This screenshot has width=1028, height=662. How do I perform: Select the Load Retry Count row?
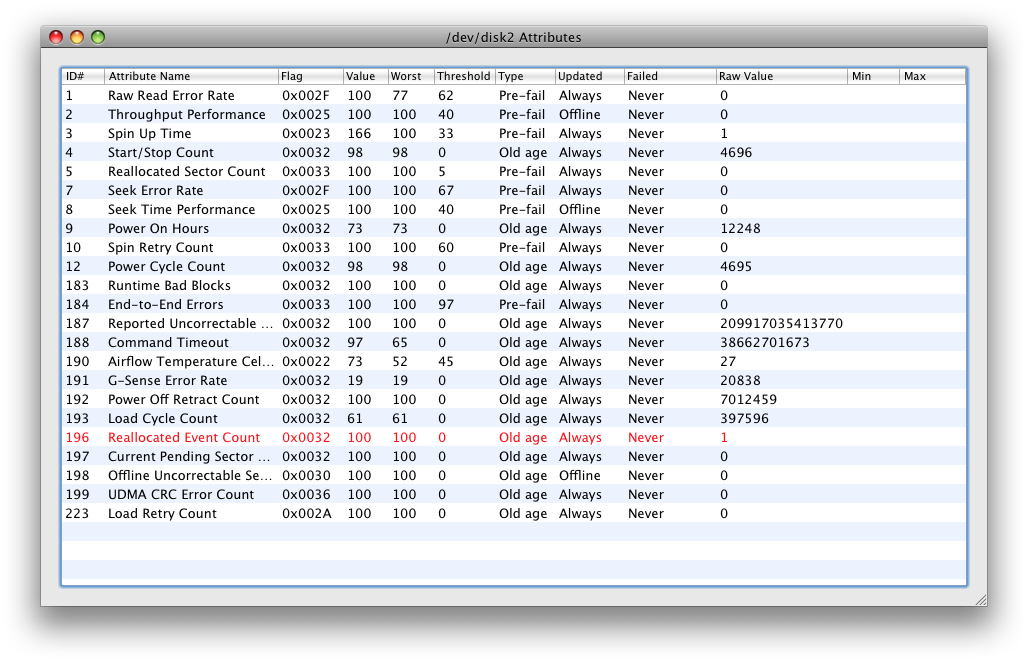tap(514, 514)
